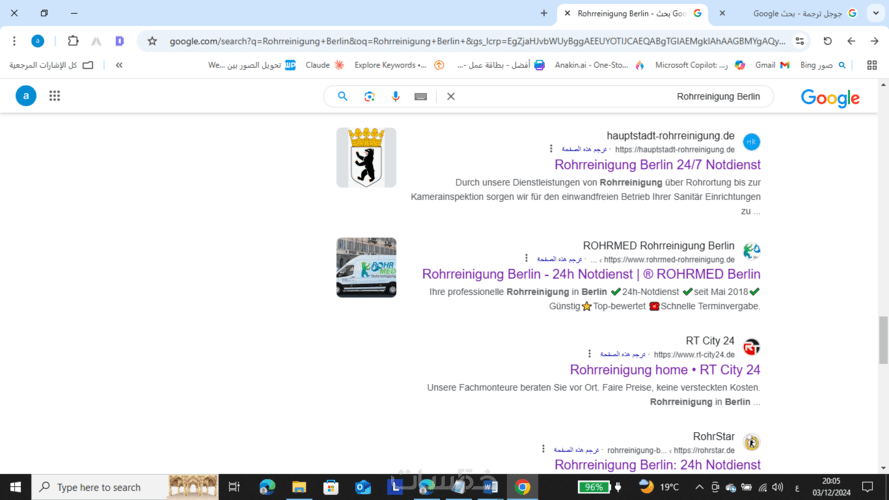Click in the Google search box

[612, 96]
